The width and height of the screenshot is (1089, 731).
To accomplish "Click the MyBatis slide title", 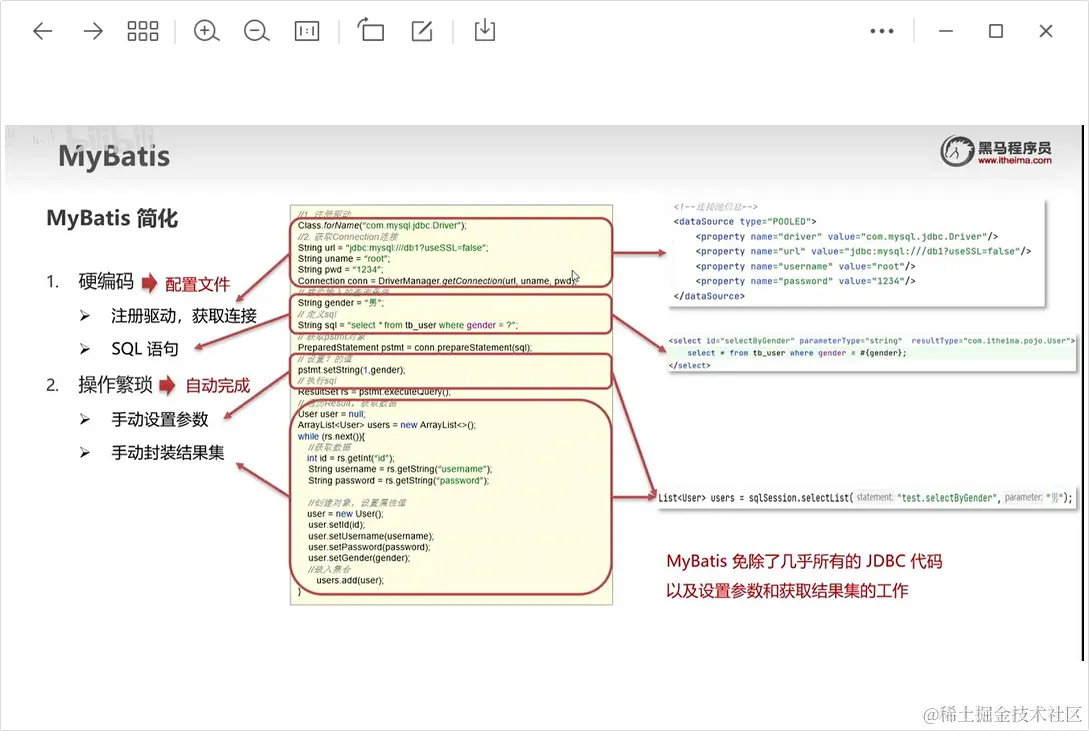I will click(x=115, y=156).
